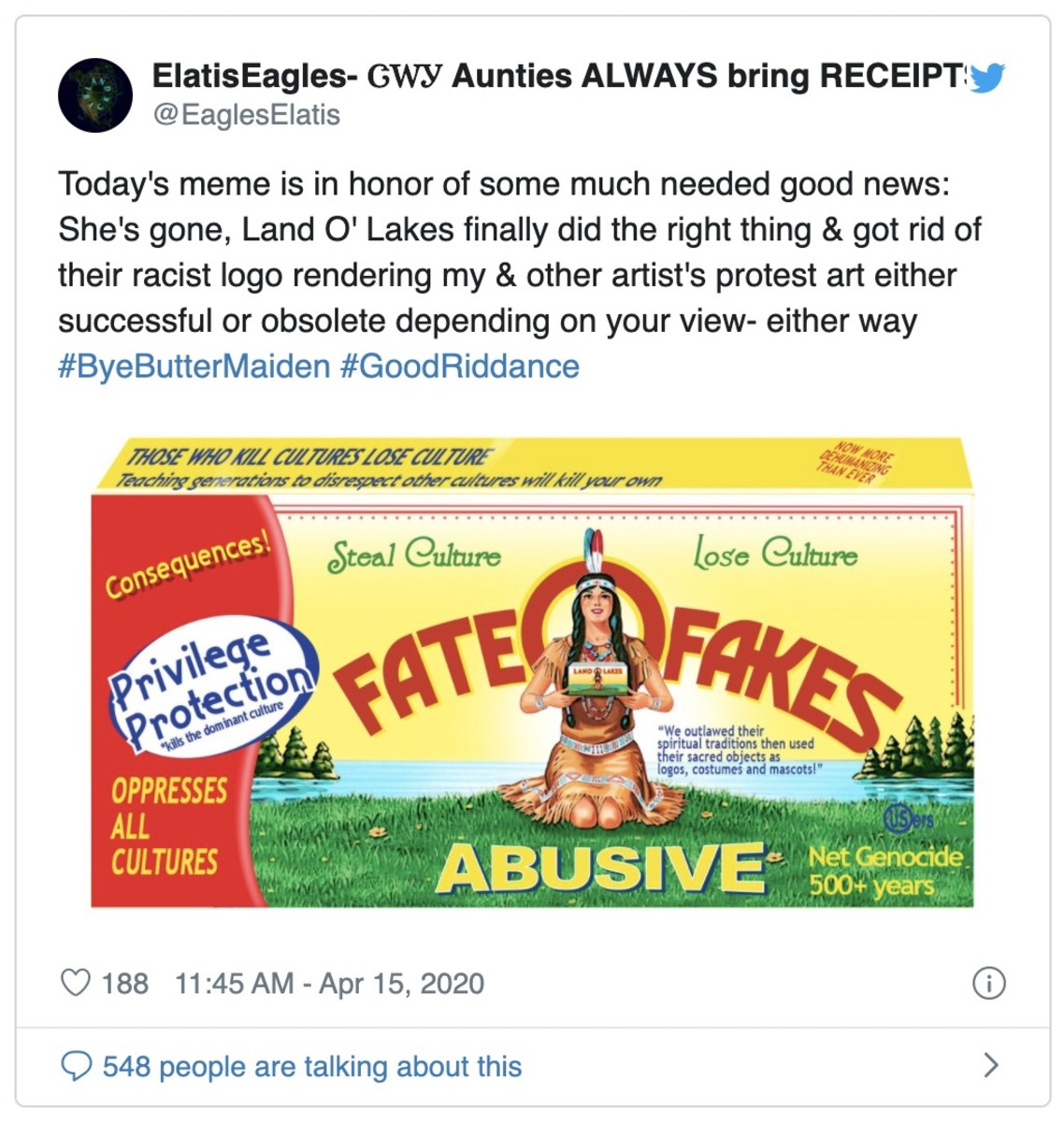The width and height of the screenshot is (1064, 1122).
Task: Open the Fate O' Fakes meme image
Action: coord(532,672)
